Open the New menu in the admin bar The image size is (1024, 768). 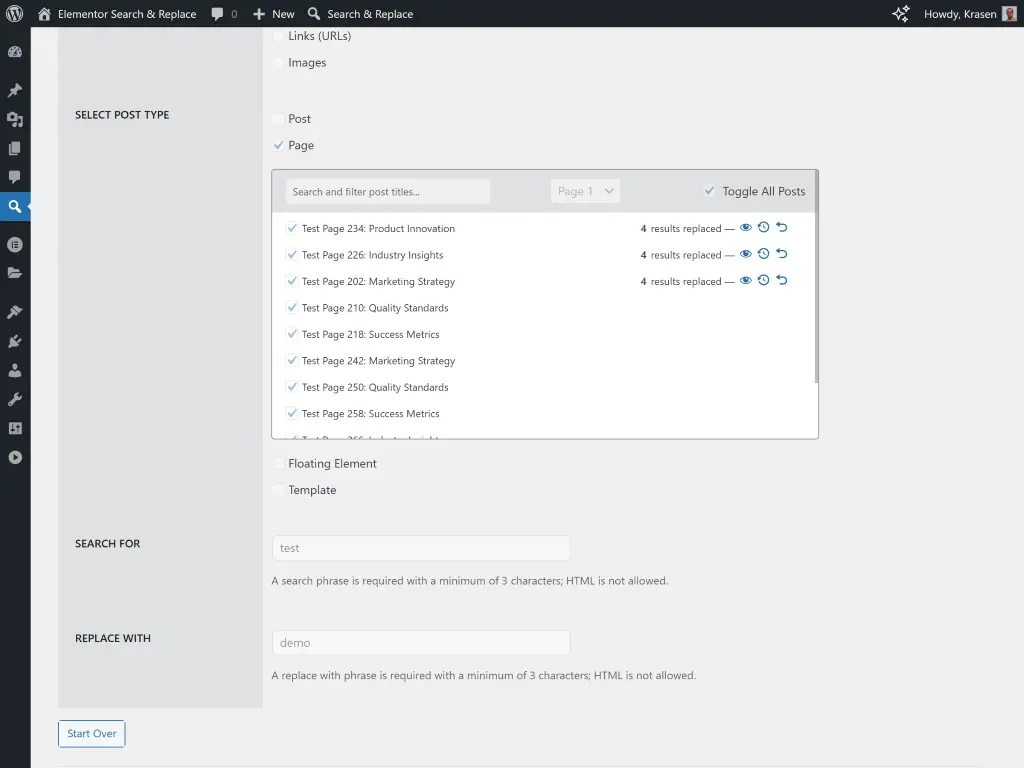tap(272, 13)
